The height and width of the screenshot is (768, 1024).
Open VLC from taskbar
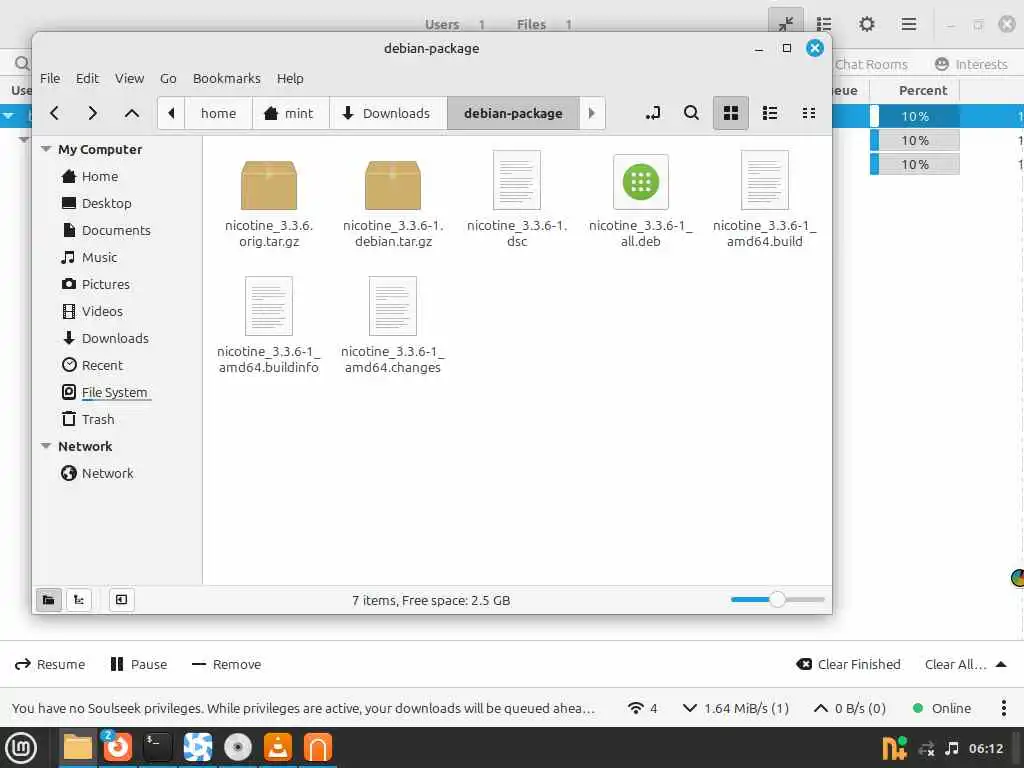tap(278, 747)
